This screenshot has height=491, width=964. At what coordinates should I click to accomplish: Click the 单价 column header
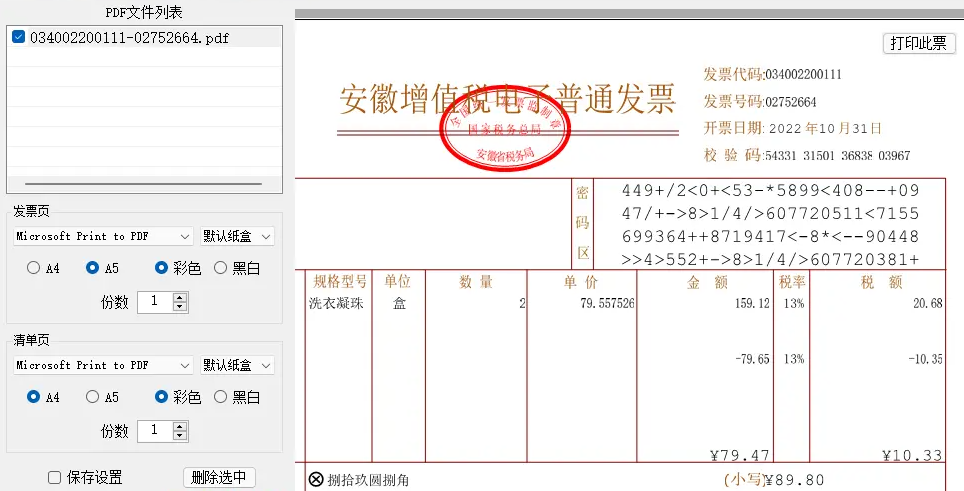pyautogui.click(x=581, y=281)
